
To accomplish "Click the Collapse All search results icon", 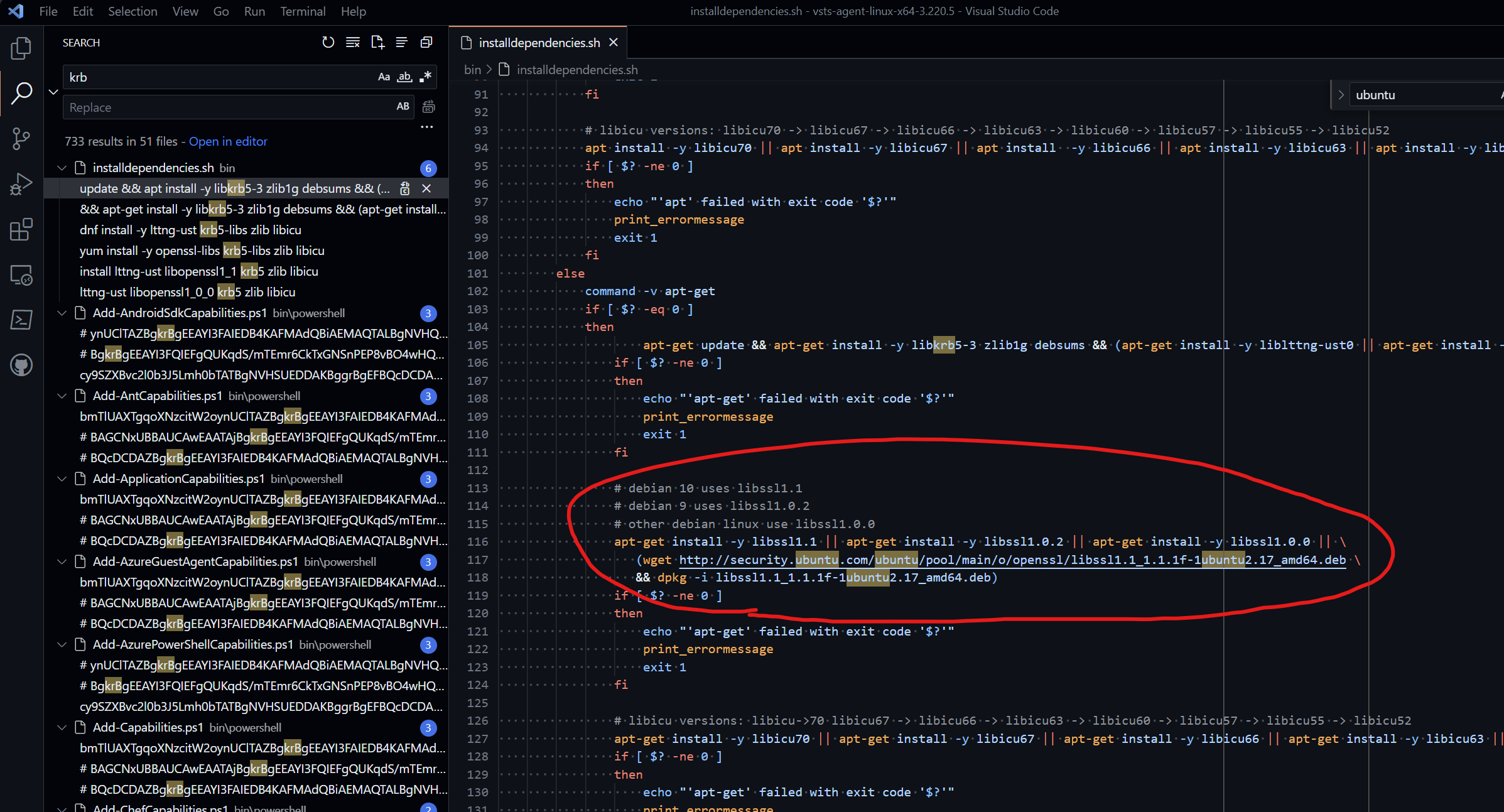I will coord(426,43).
